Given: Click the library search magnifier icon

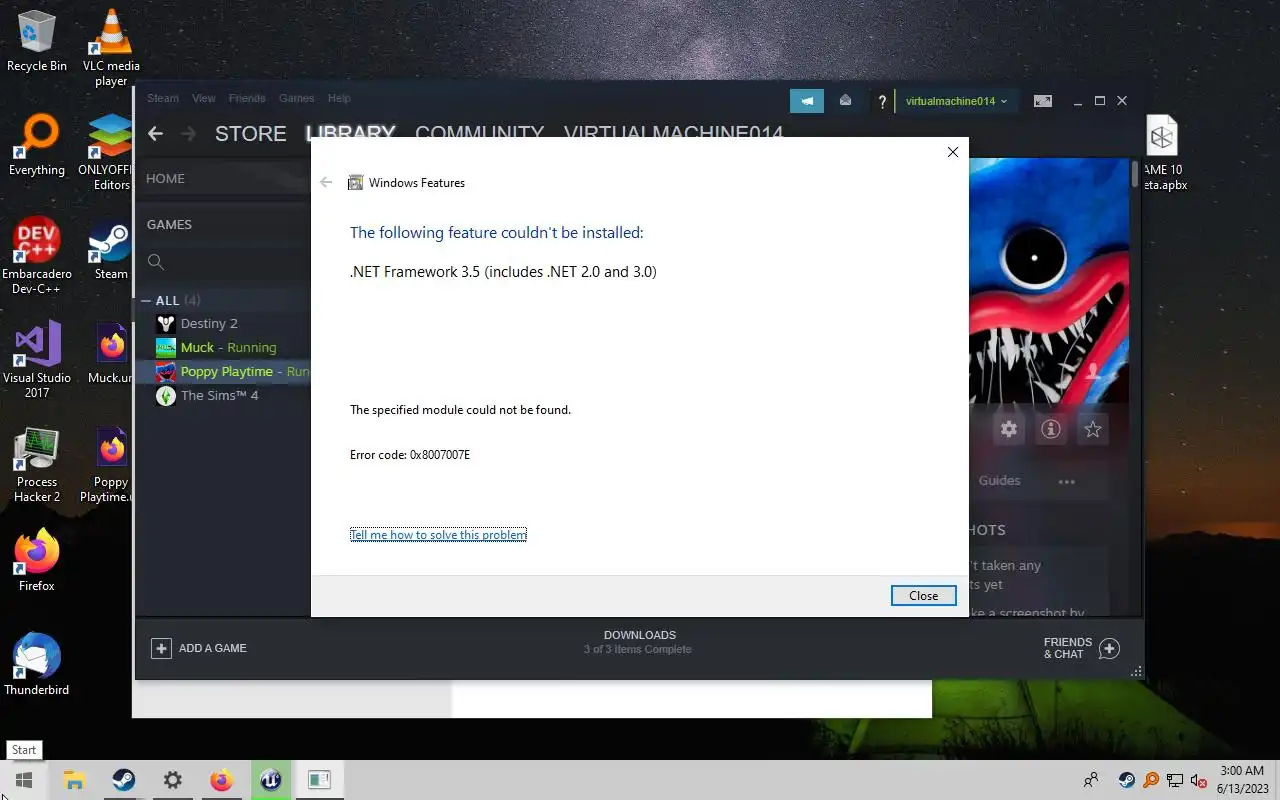Looking at the screenshot, I should point(156,262).
